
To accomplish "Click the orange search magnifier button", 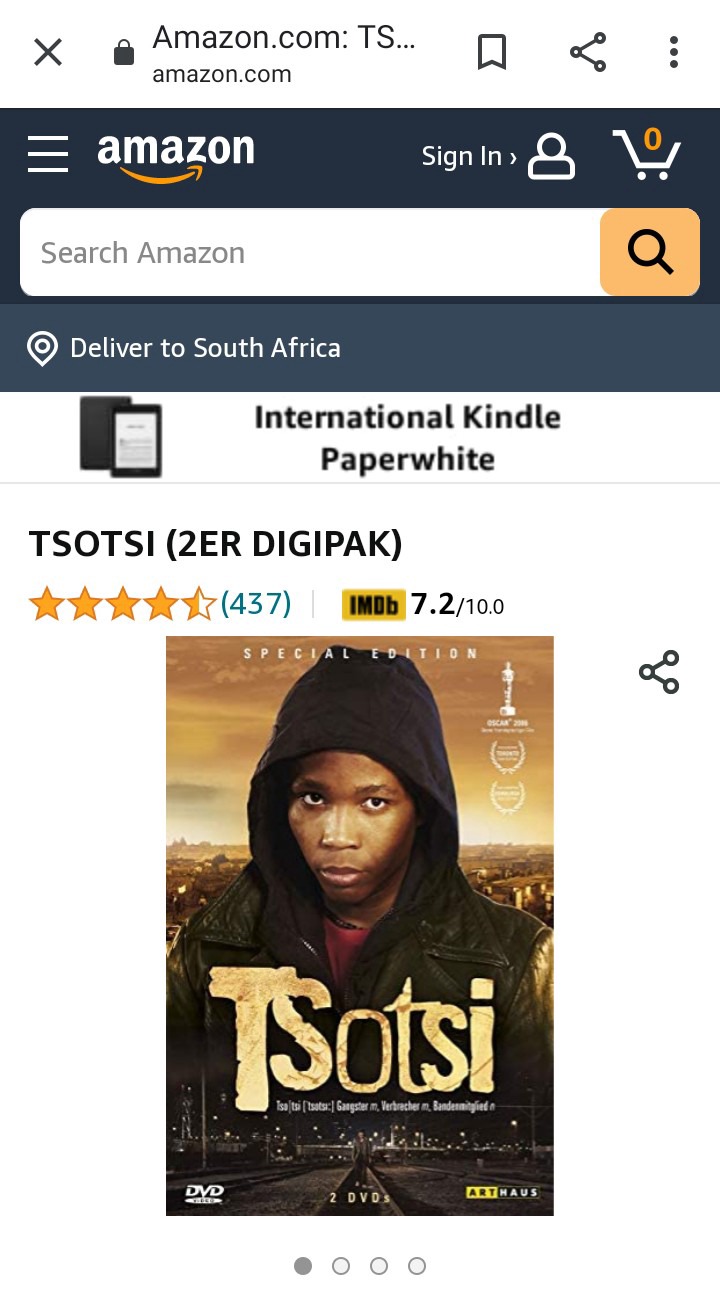I will coord(650,252).
